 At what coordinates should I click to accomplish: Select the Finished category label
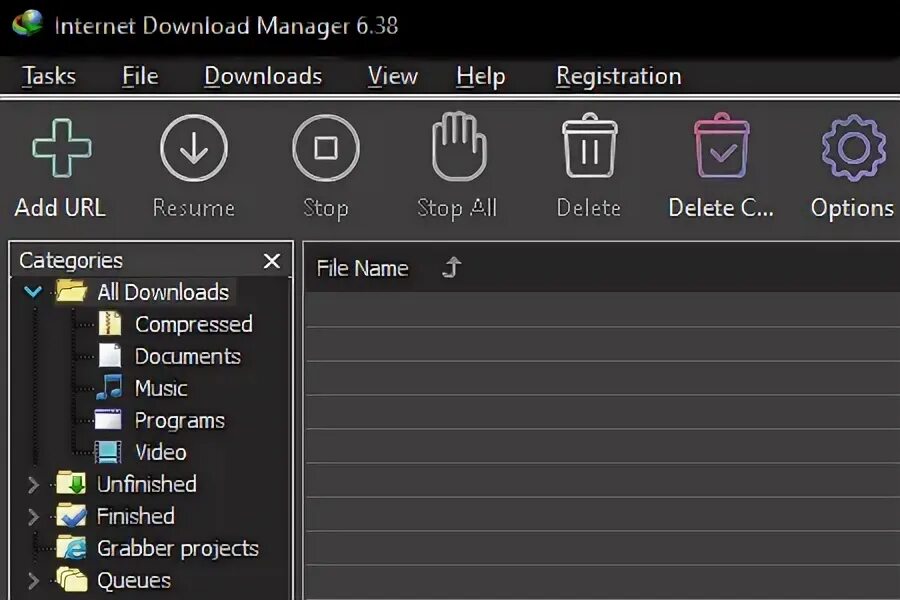point(136,516)
